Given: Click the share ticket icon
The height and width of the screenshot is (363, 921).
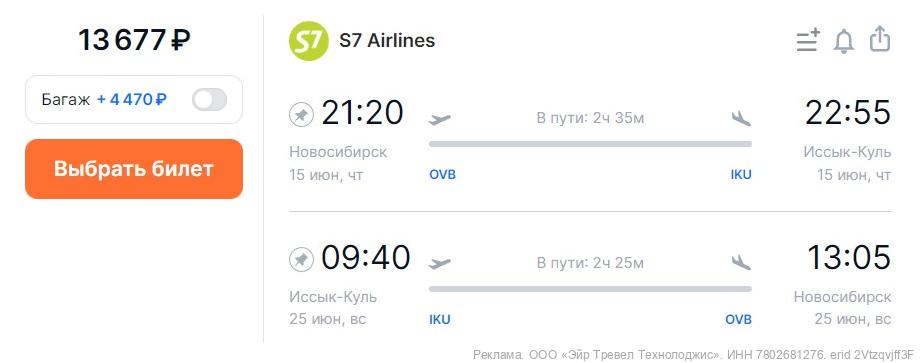Looking at the screenshot, I should (880, 39).
